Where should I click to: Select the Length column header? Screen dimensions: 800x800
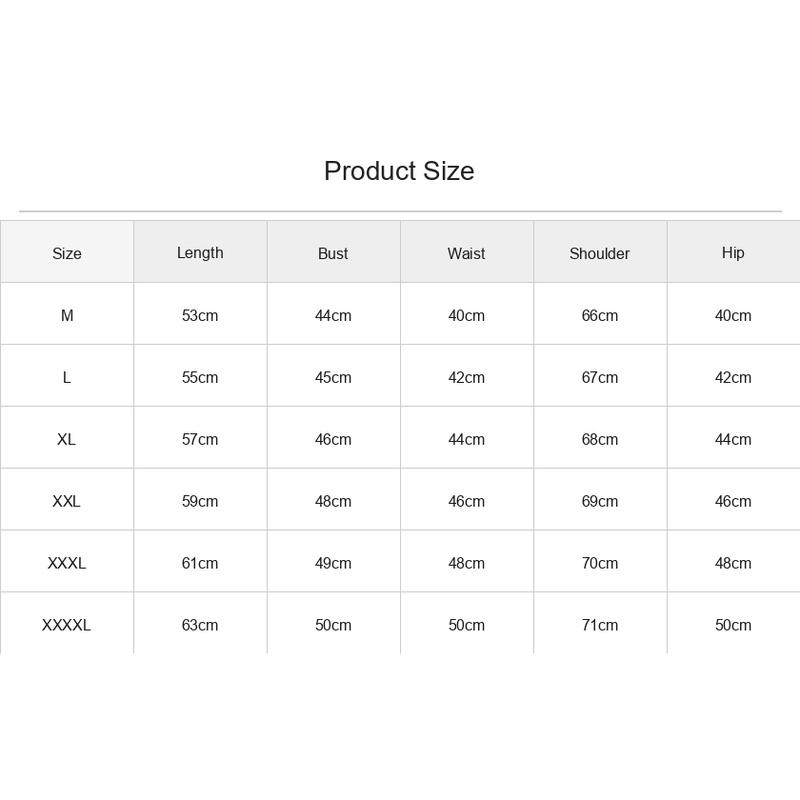[x=200, y=253]
